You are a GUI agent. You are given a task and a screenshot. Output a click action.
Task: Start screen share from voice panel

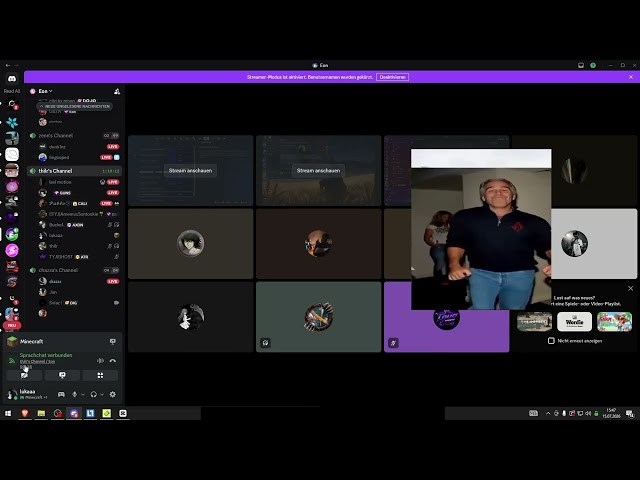[62, 376]
